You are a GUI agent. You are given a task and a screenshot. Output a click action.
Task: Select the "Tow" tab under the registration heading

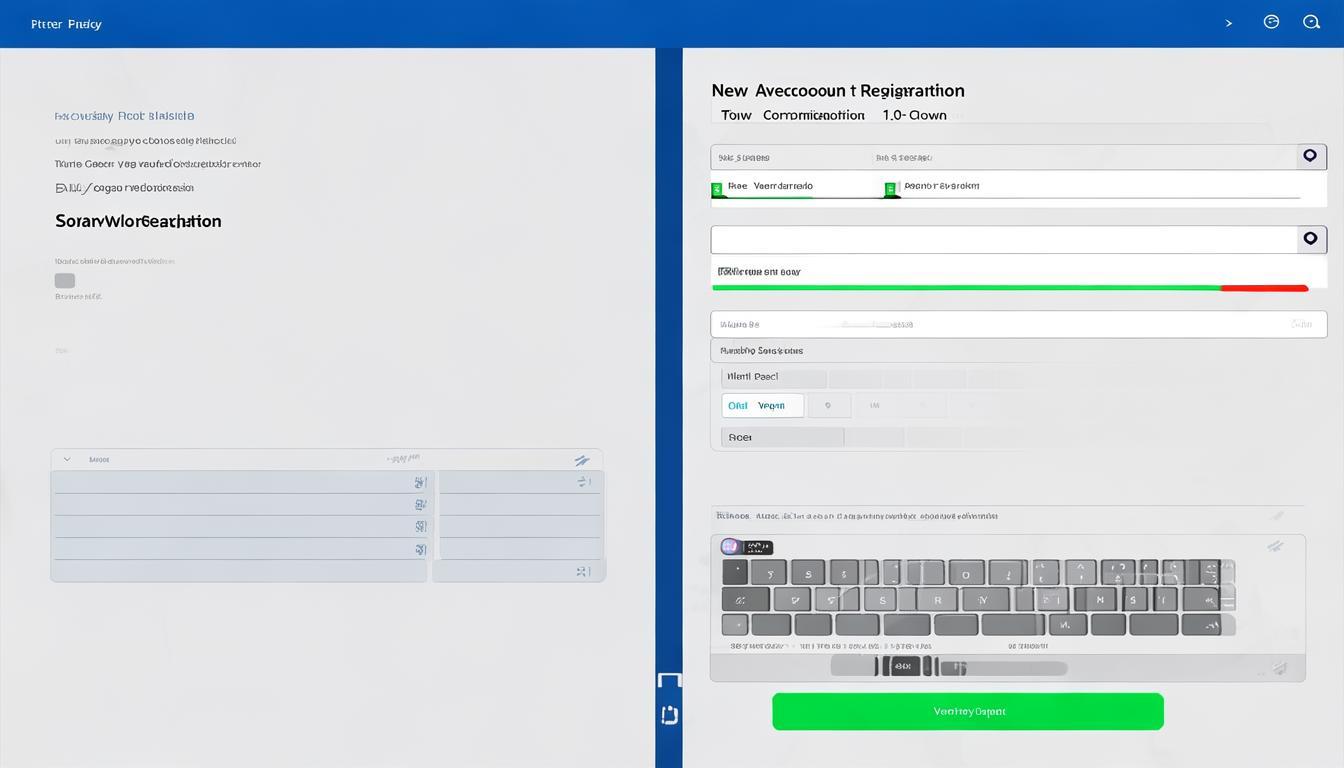(736, 116)
